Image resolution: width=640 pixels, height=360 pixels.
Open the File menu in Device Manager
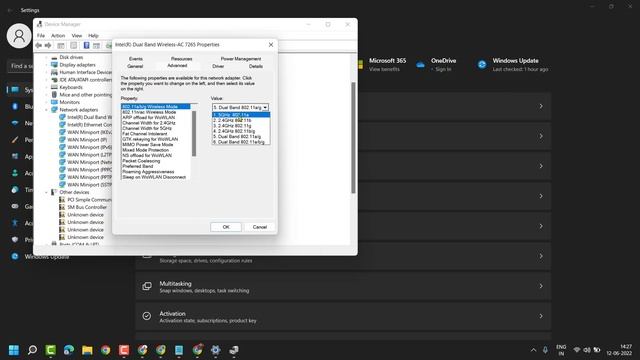(x=41, y=36)
